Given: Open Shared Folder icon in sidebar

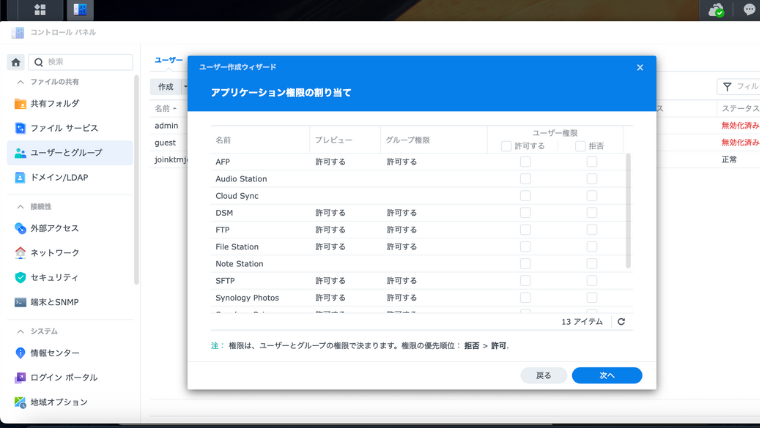Looking at the screenshot, I should tap(21, 104).
